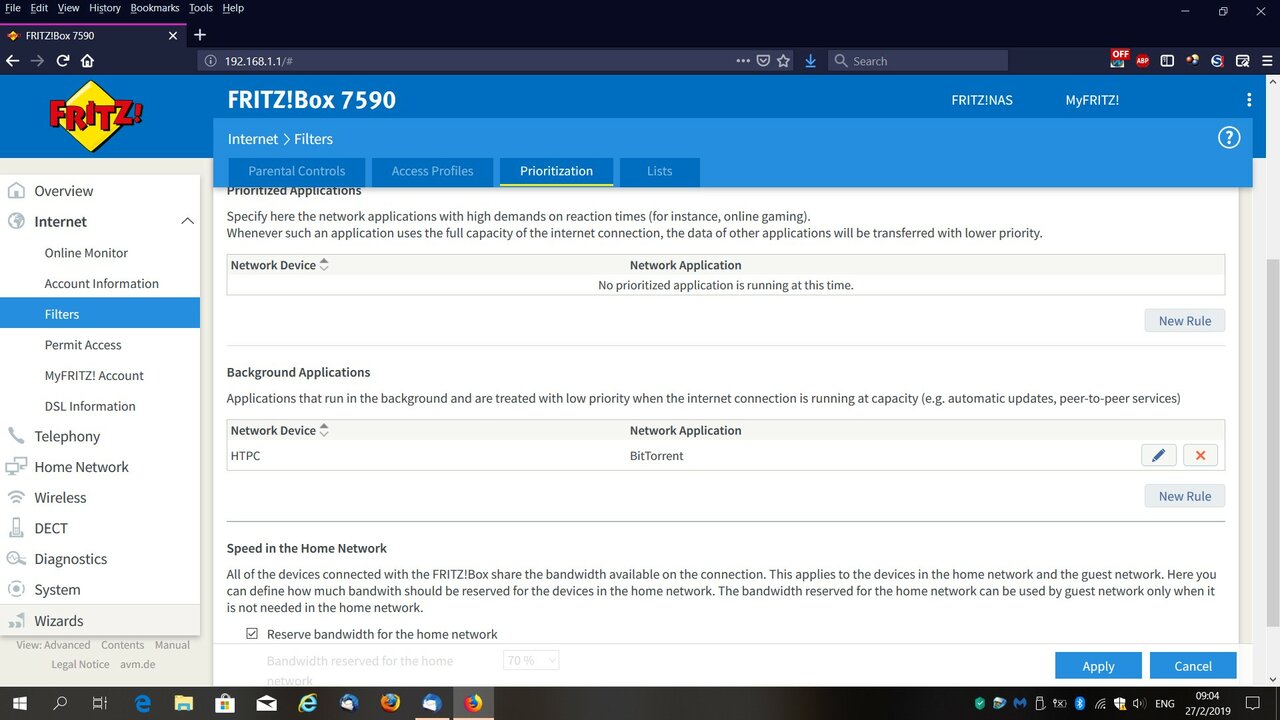Viewport: 1280px width, 720px height.
Task: Click New Rule under Background Applications
Action: 1185,496
